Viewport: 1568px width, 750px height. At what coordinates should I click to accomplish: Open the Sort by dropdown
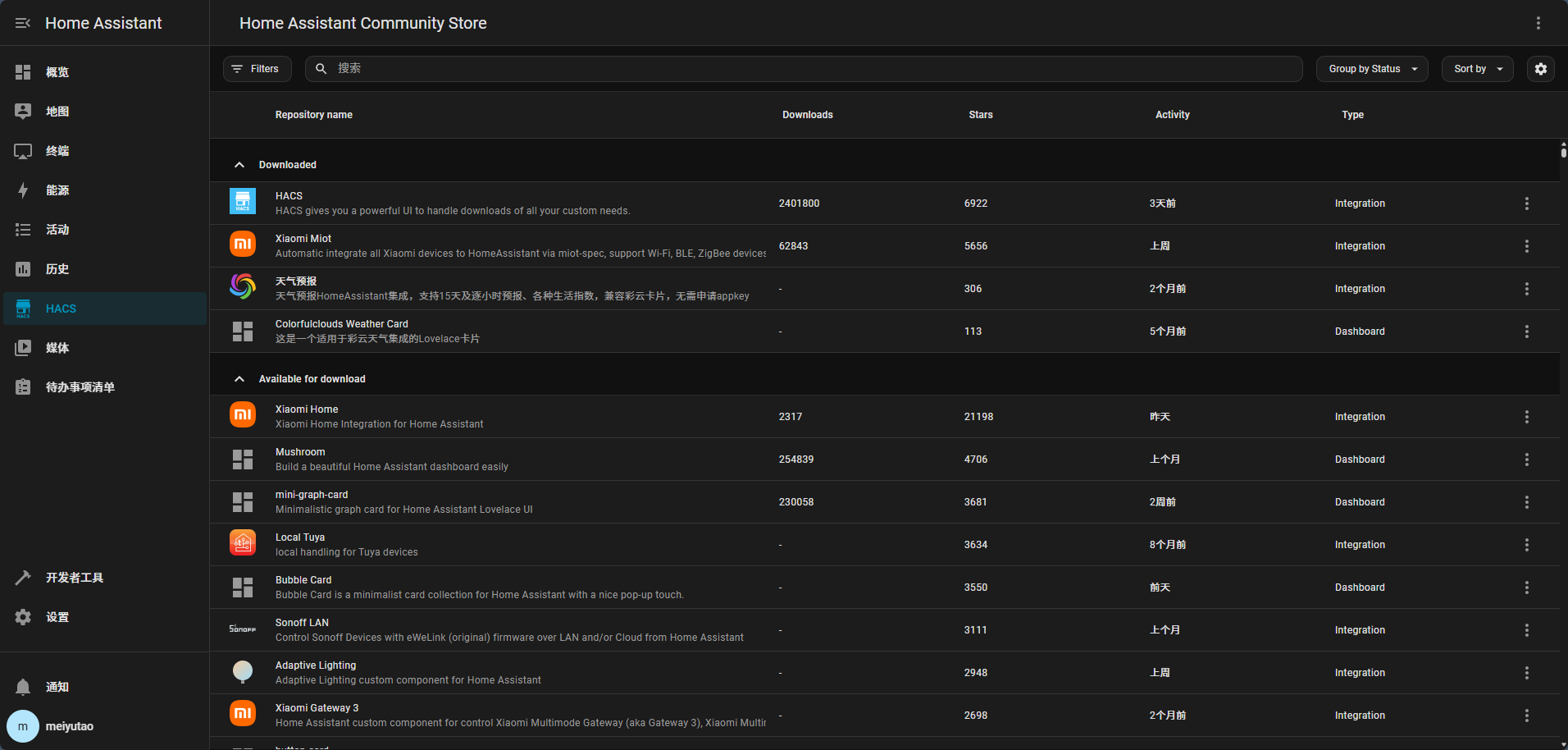(1477, 69)
